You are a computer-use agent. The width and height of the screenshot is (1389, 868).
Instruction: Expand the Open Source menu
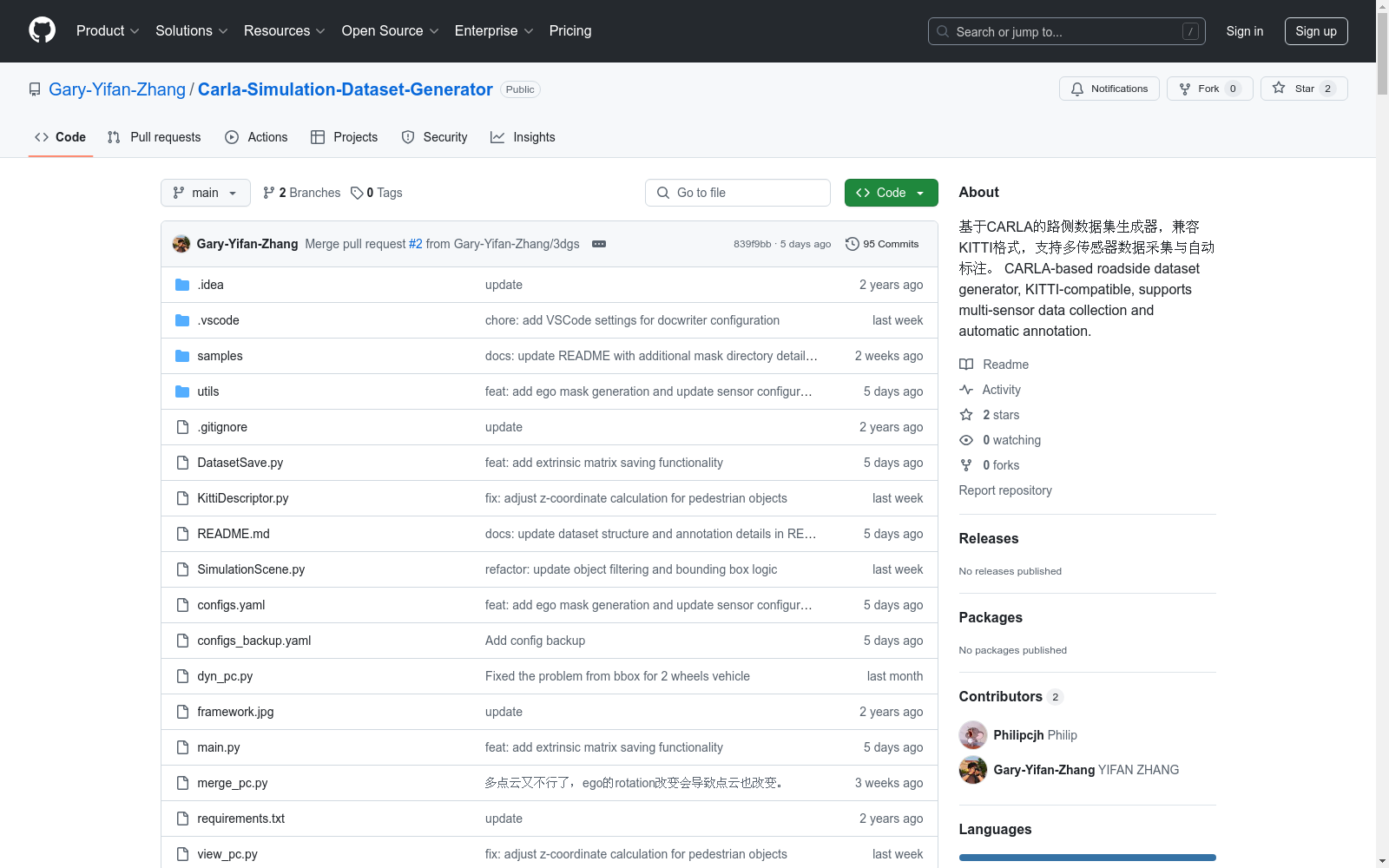(391, 30)
